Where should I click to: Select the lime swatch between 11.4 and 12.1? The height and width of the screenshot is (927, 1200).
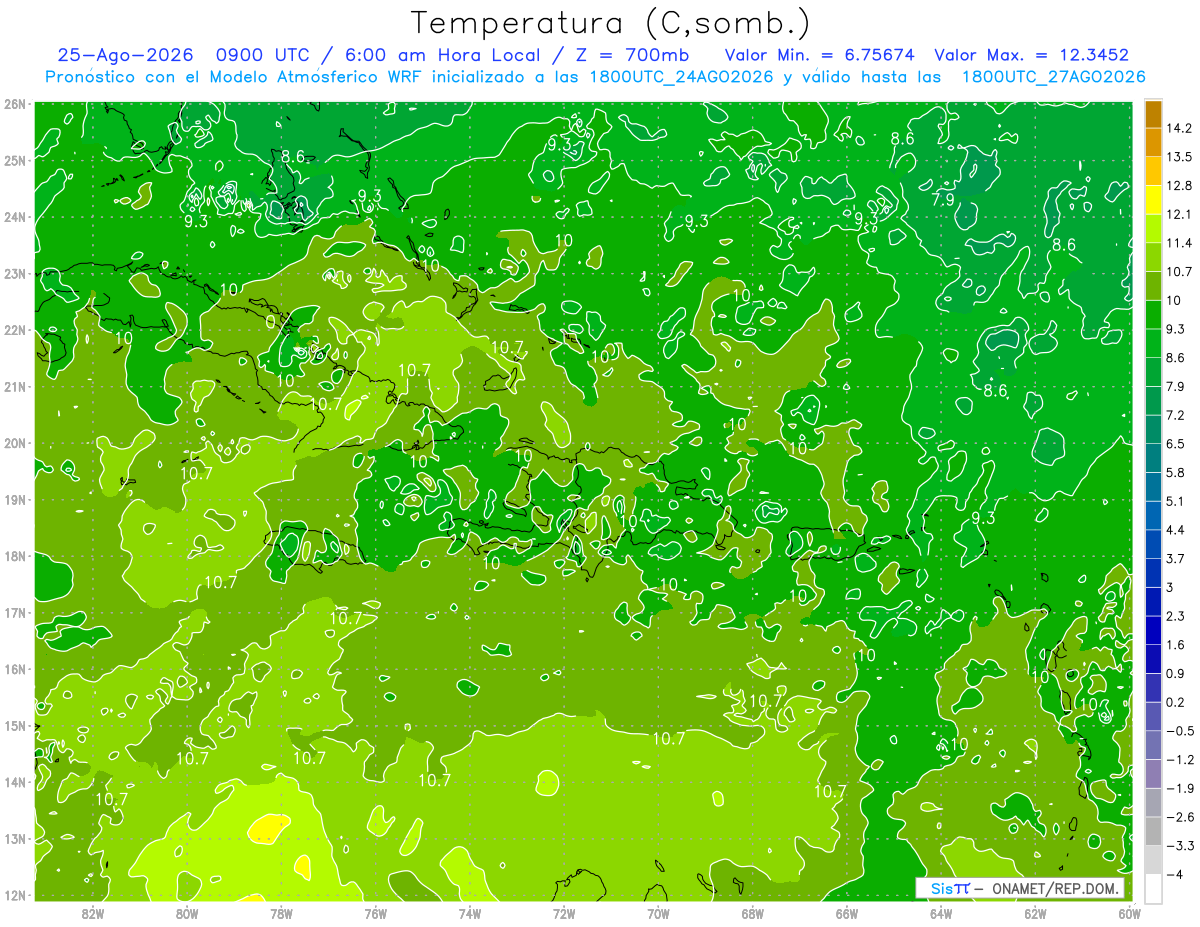[x=1153, y=228]
